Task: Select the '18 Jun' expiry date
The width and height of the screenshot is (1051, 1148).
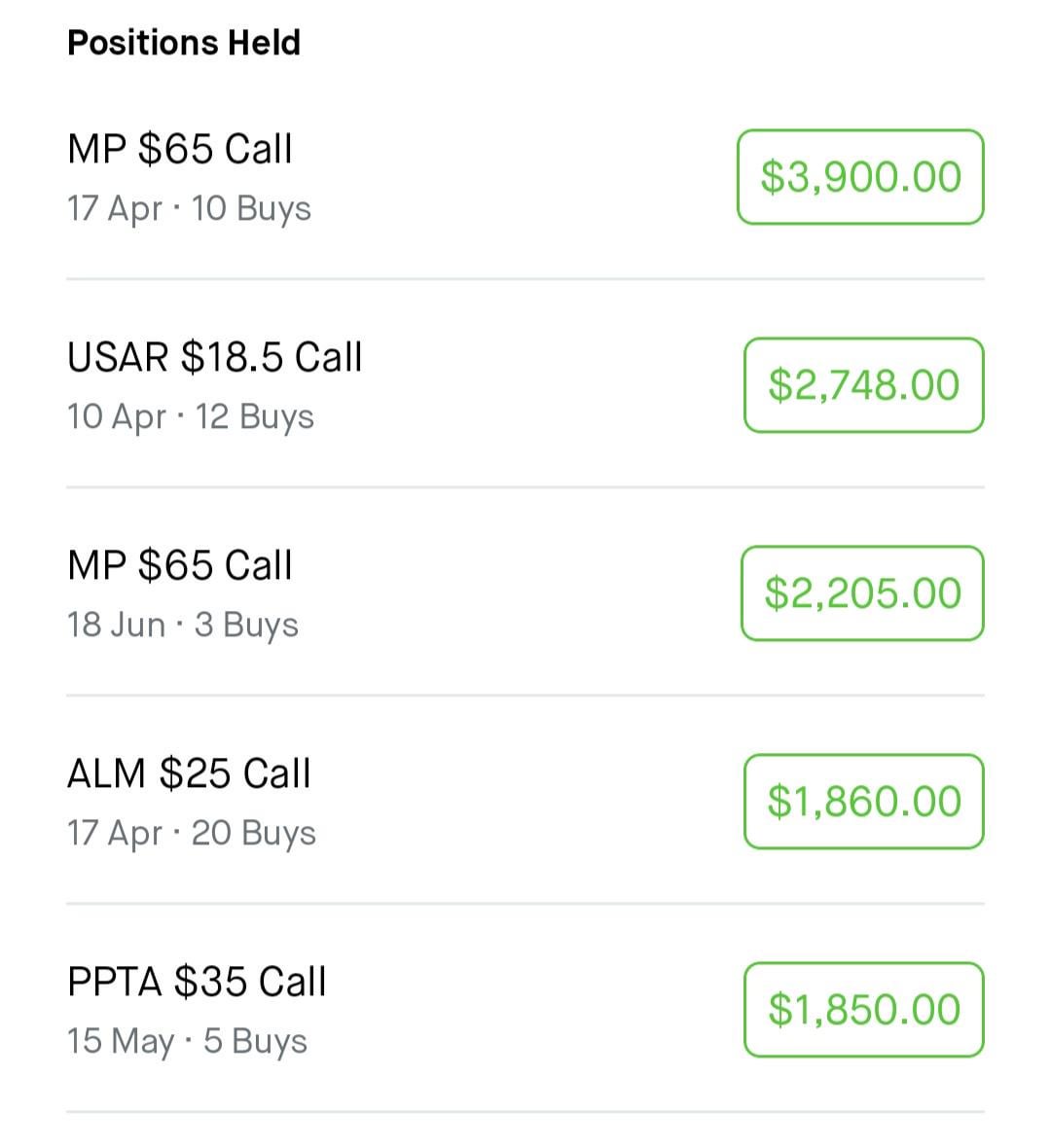Action: 116,626
